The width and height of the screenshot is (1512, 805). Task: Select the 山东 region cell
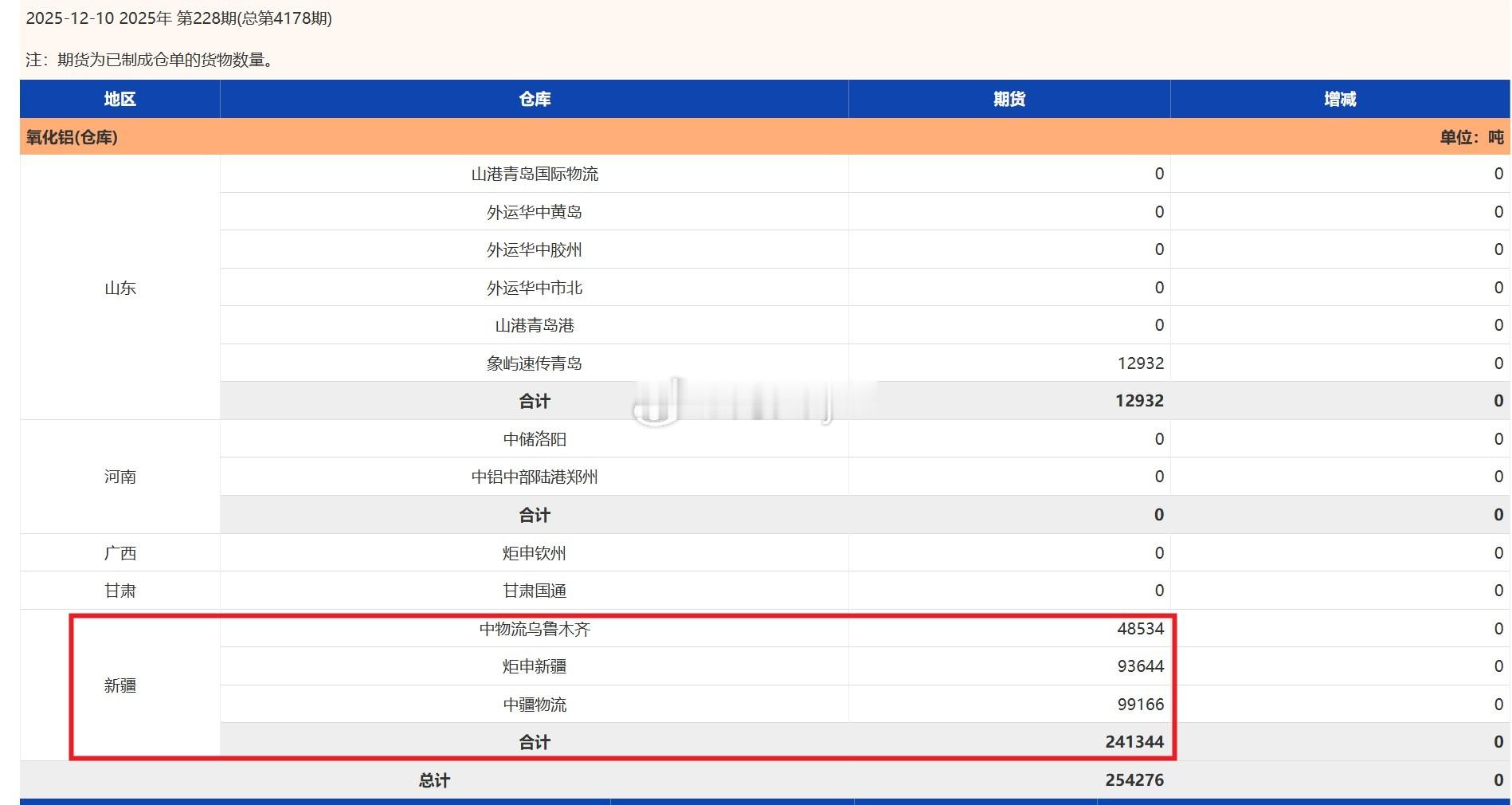click(x=119, y=288)
